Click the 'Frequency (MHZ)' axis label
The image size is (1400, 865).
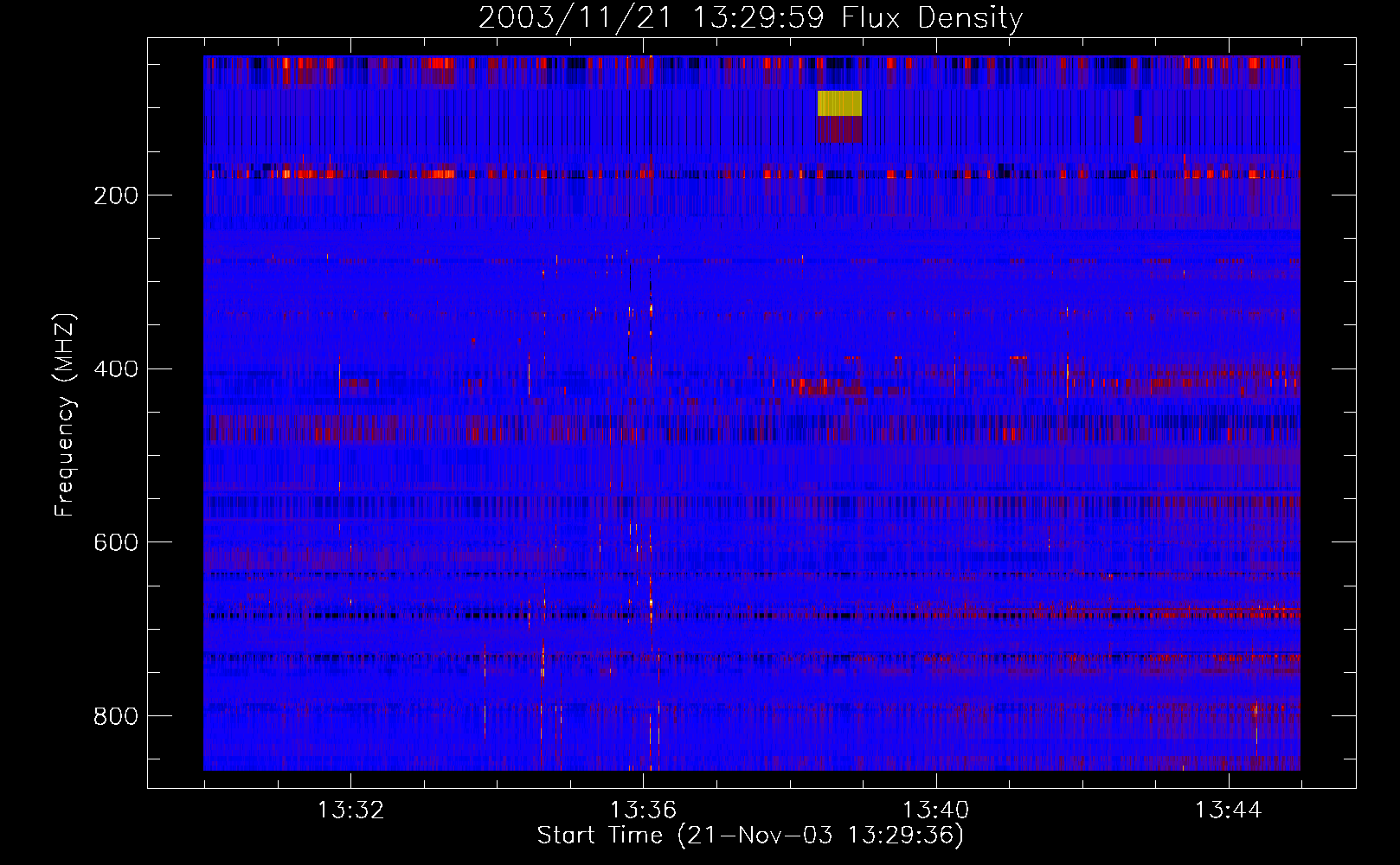(x=65, y=415)
